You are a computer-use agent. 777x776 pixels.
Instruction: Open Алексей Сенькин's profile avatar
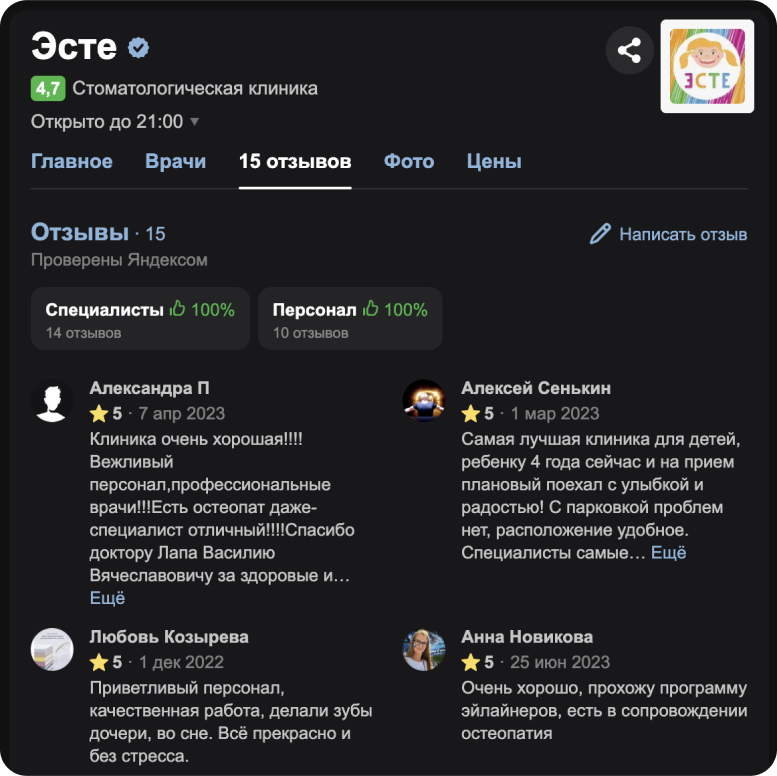pyautogui.click(x=424, y=400)
